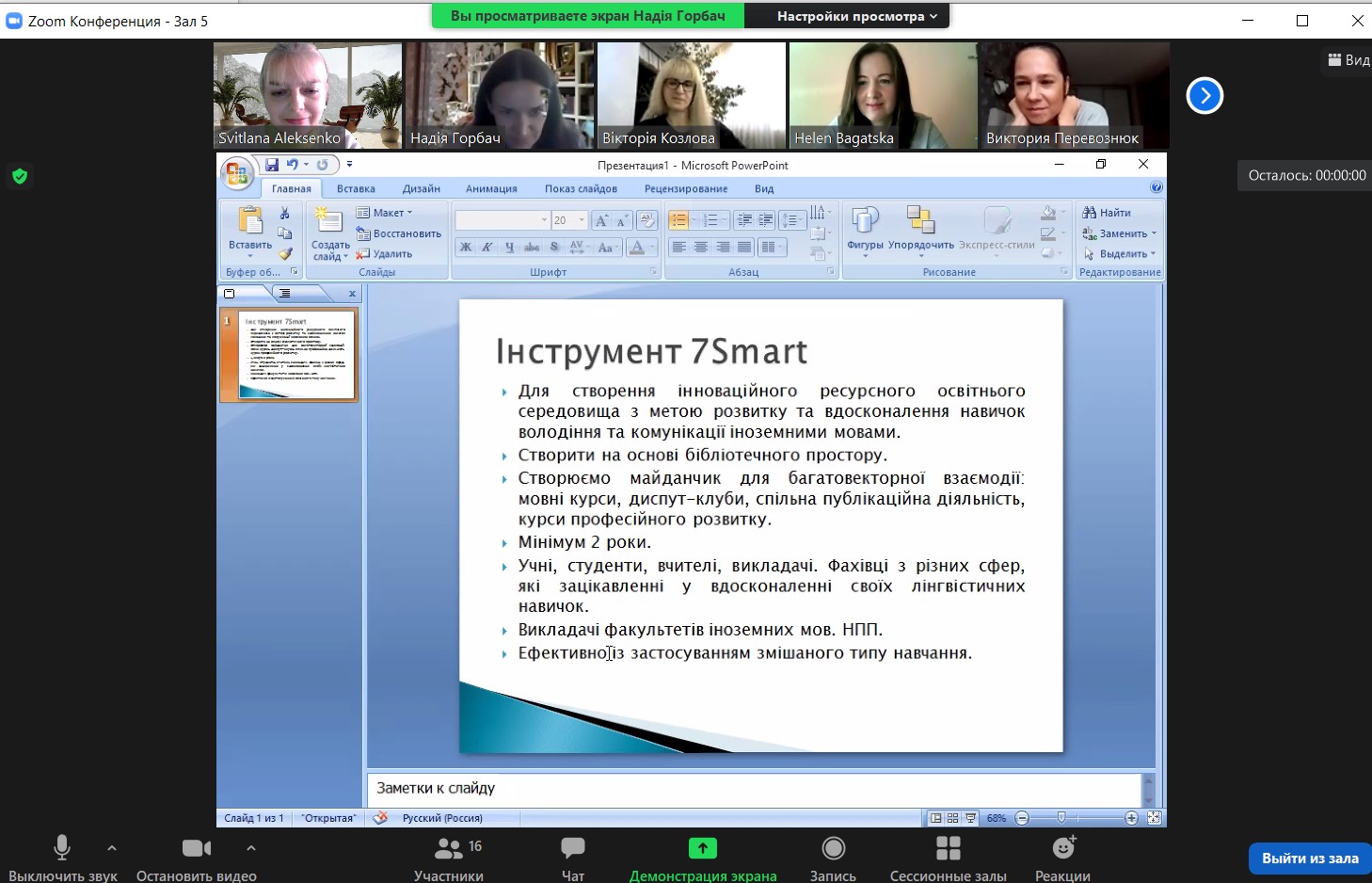Viewport: 1372px width, 883px height.
Task: Switch to the Вставка ribbon tab
Action: click(356, 189)
